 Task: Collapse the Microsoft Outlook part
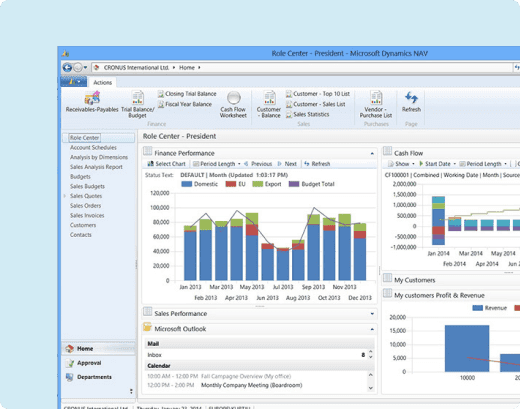[x=372, y=329]
